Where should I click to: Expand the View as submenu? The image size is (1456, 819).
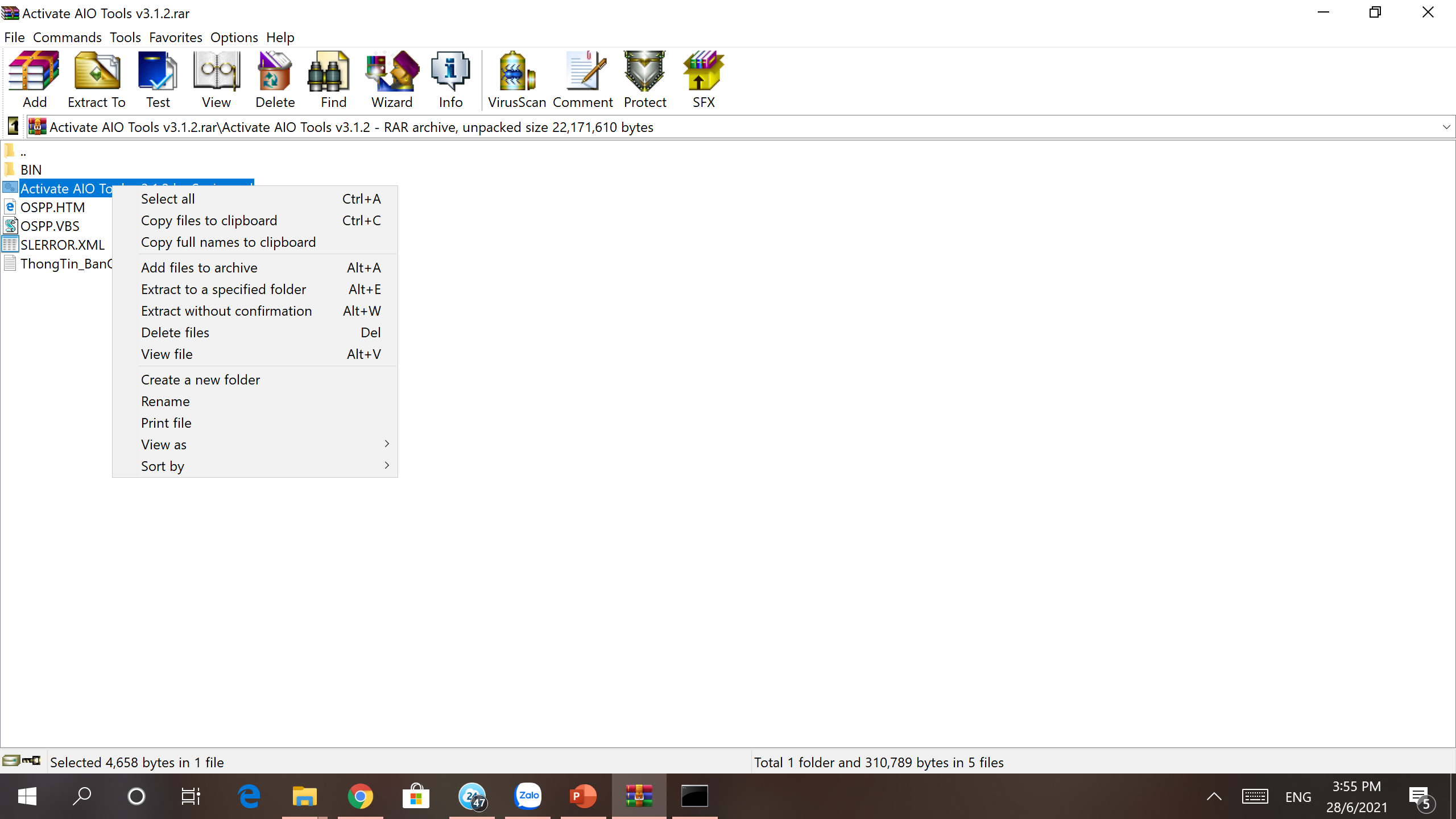point(255,445)
